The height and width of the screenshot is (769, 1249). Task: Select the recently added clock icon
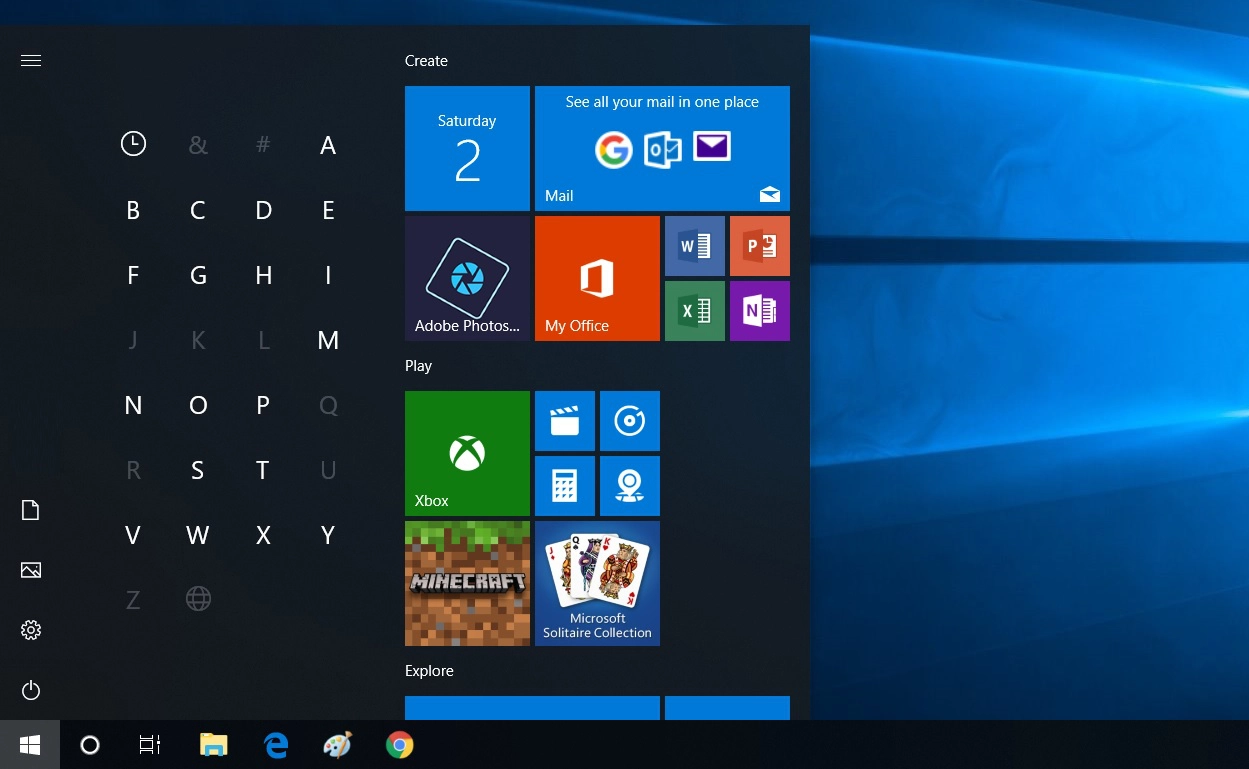pyautogui.click(x=133, y=144)
